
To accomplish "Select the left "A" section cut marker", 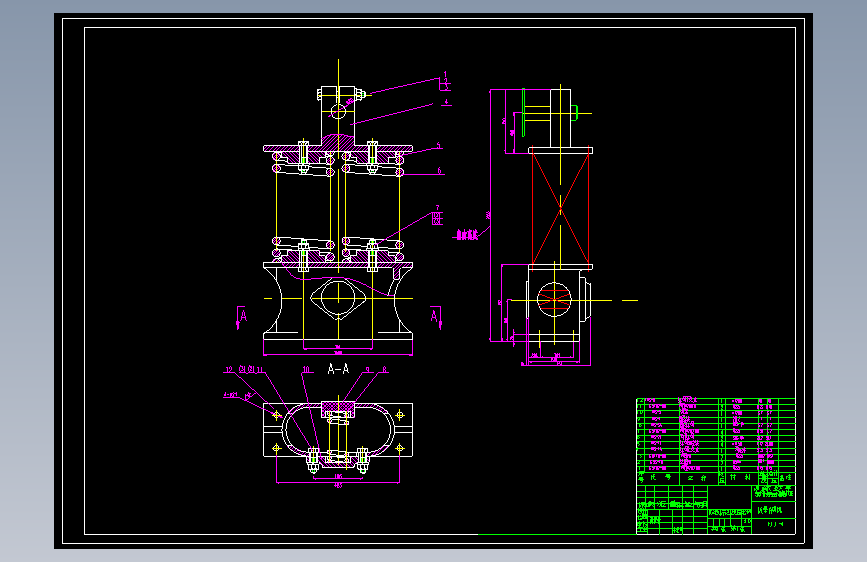I will [x=243, y=316].
